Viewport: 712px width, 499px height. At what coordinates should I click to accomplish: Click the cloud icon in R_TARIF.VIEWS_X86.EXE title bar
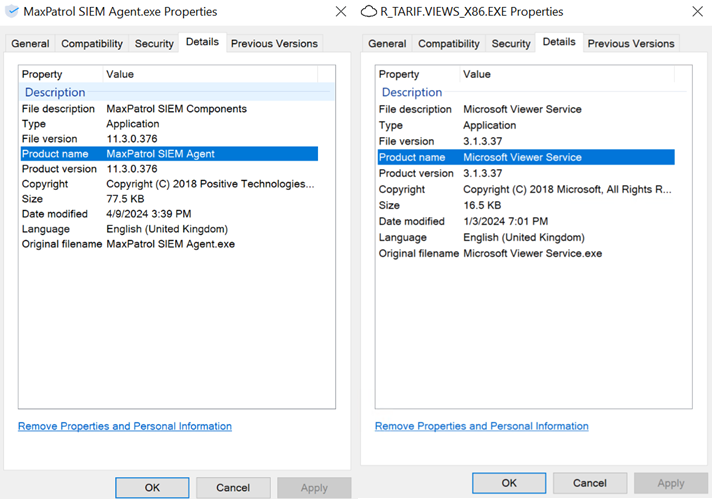368,11
